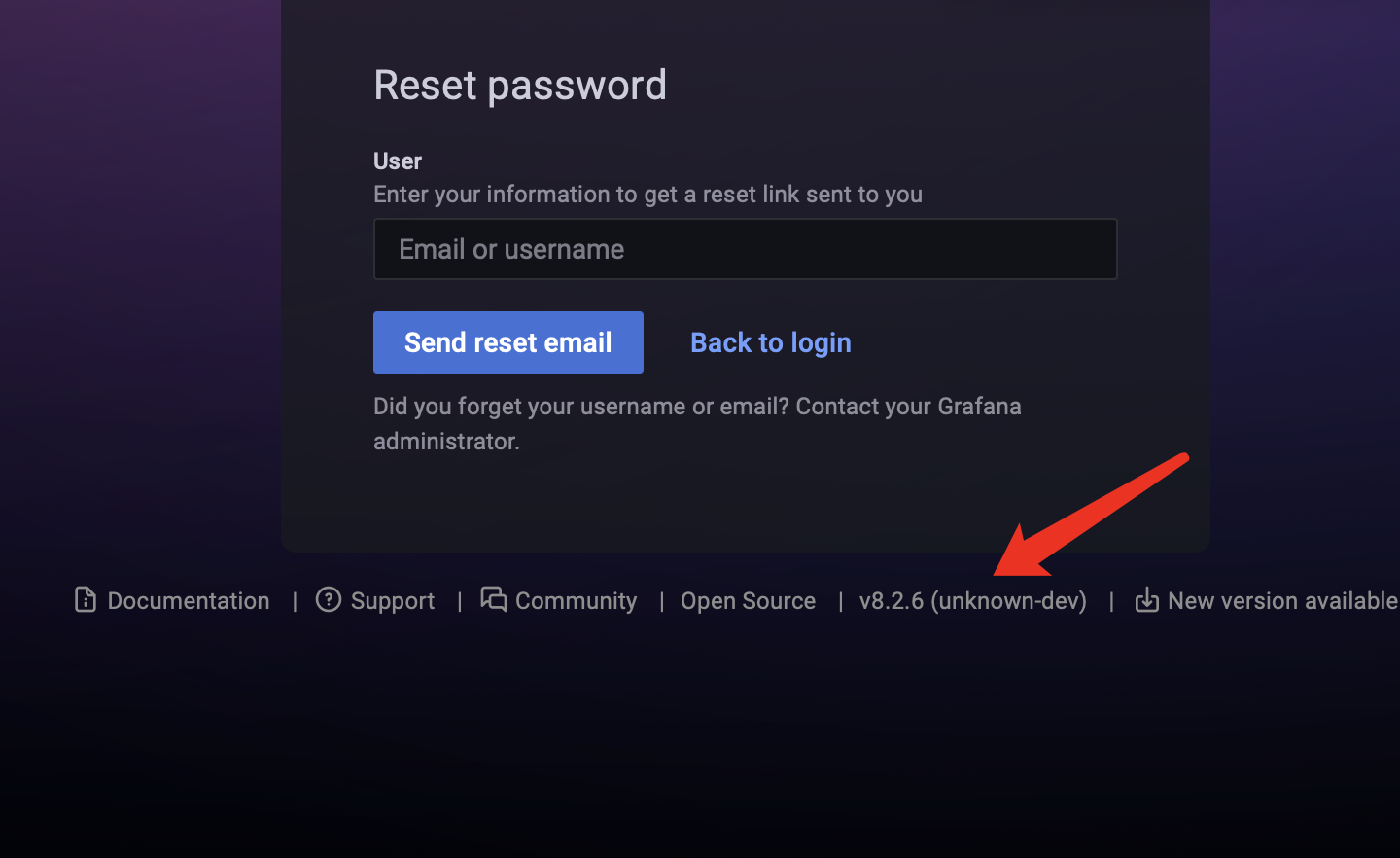1400x858 pixels.
Task: Click the Reset password heading
Action: 520,86
